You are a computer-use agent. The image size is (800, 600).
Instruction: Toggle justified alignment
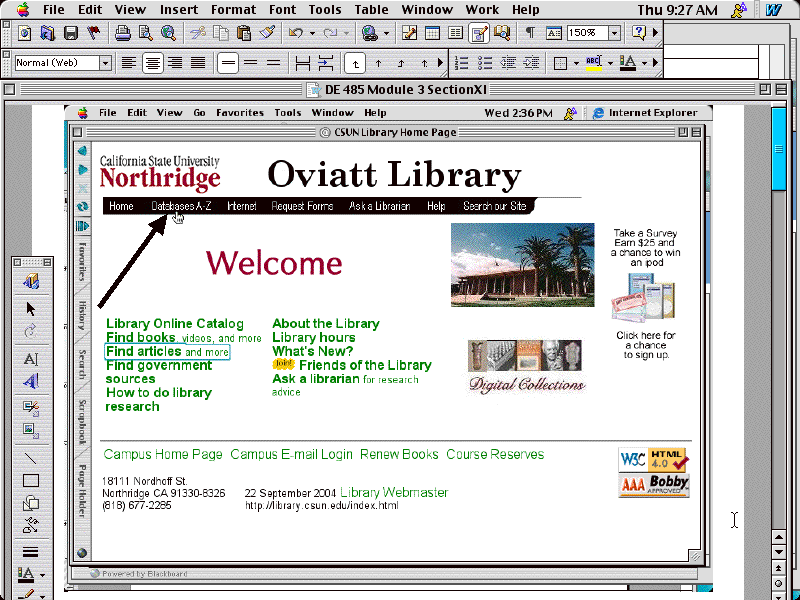(x=198, y=63)
